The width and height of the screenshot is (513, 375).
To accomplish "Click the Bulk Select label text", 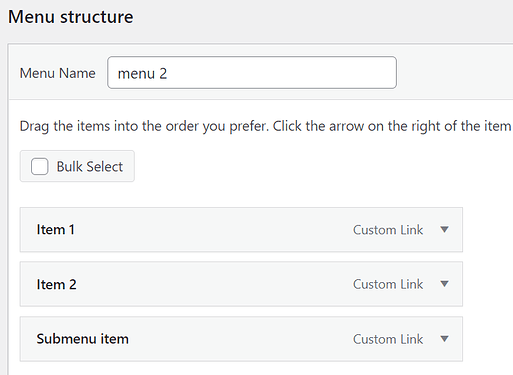I will (x=90, y=166).
